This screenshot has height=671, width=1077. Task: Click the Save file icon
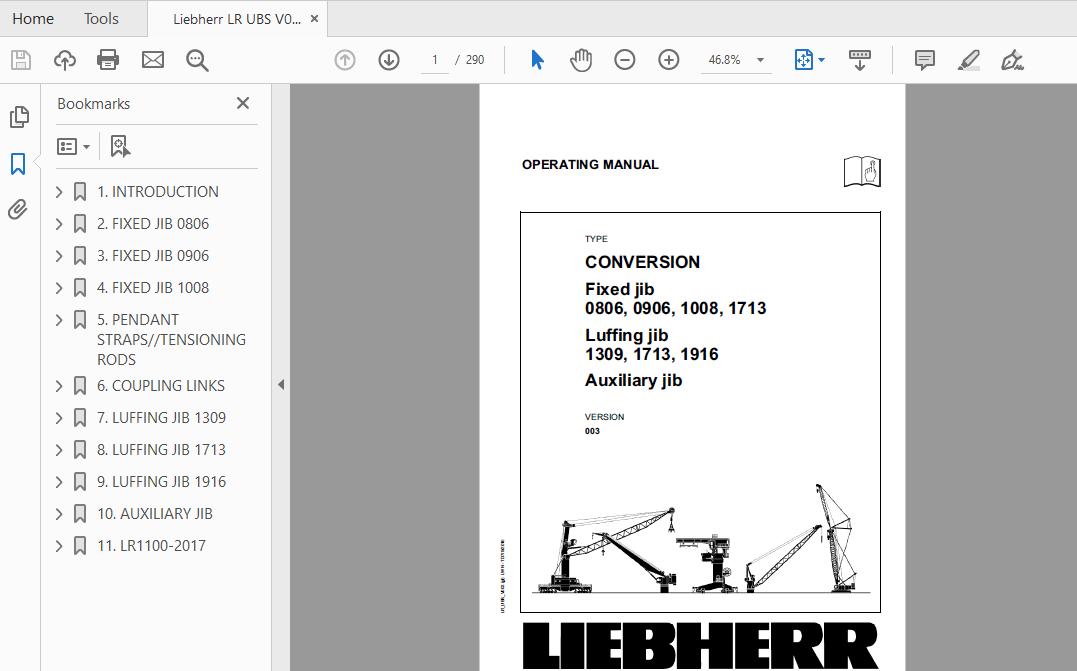21,60
